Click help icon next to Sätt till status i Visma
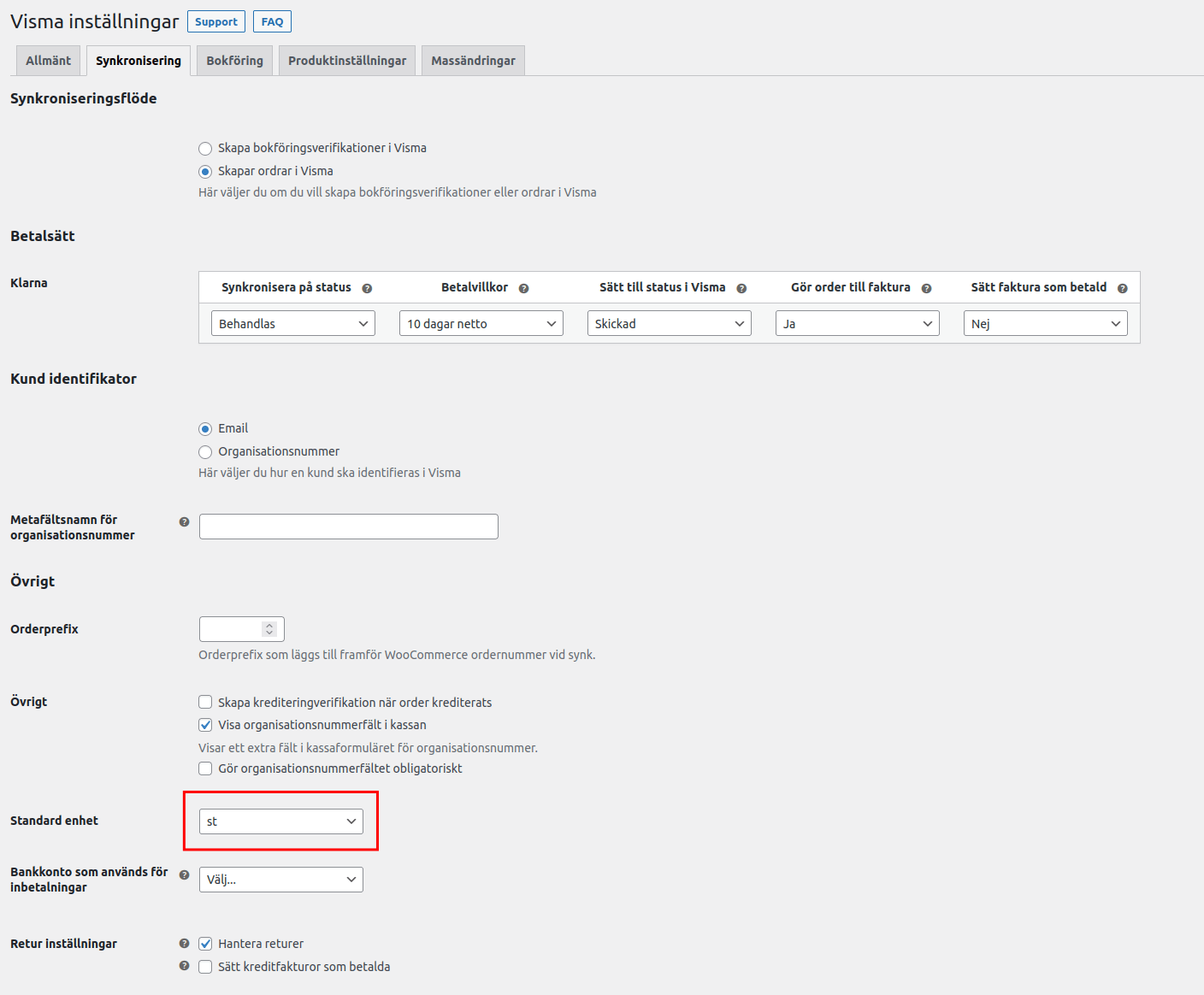1204x995 pixels. click(741, 289)
